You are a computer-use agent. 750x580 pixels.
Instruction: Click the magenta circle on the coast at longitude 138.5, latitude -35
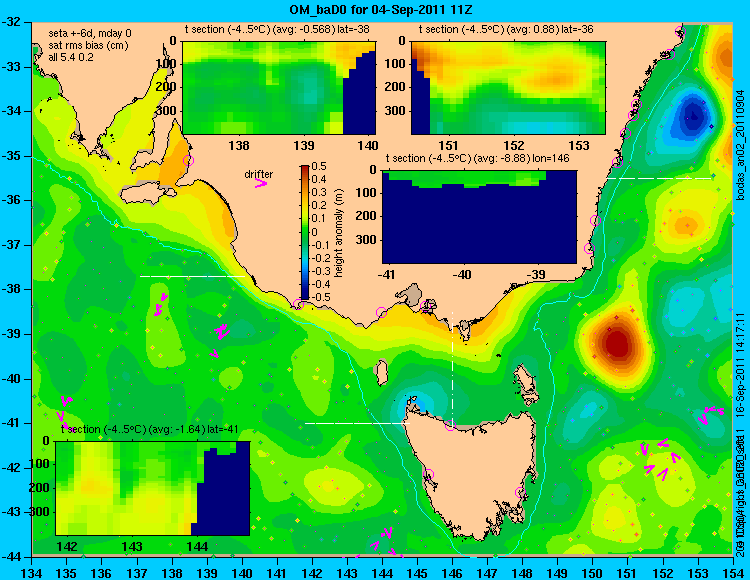click(188, 160)
